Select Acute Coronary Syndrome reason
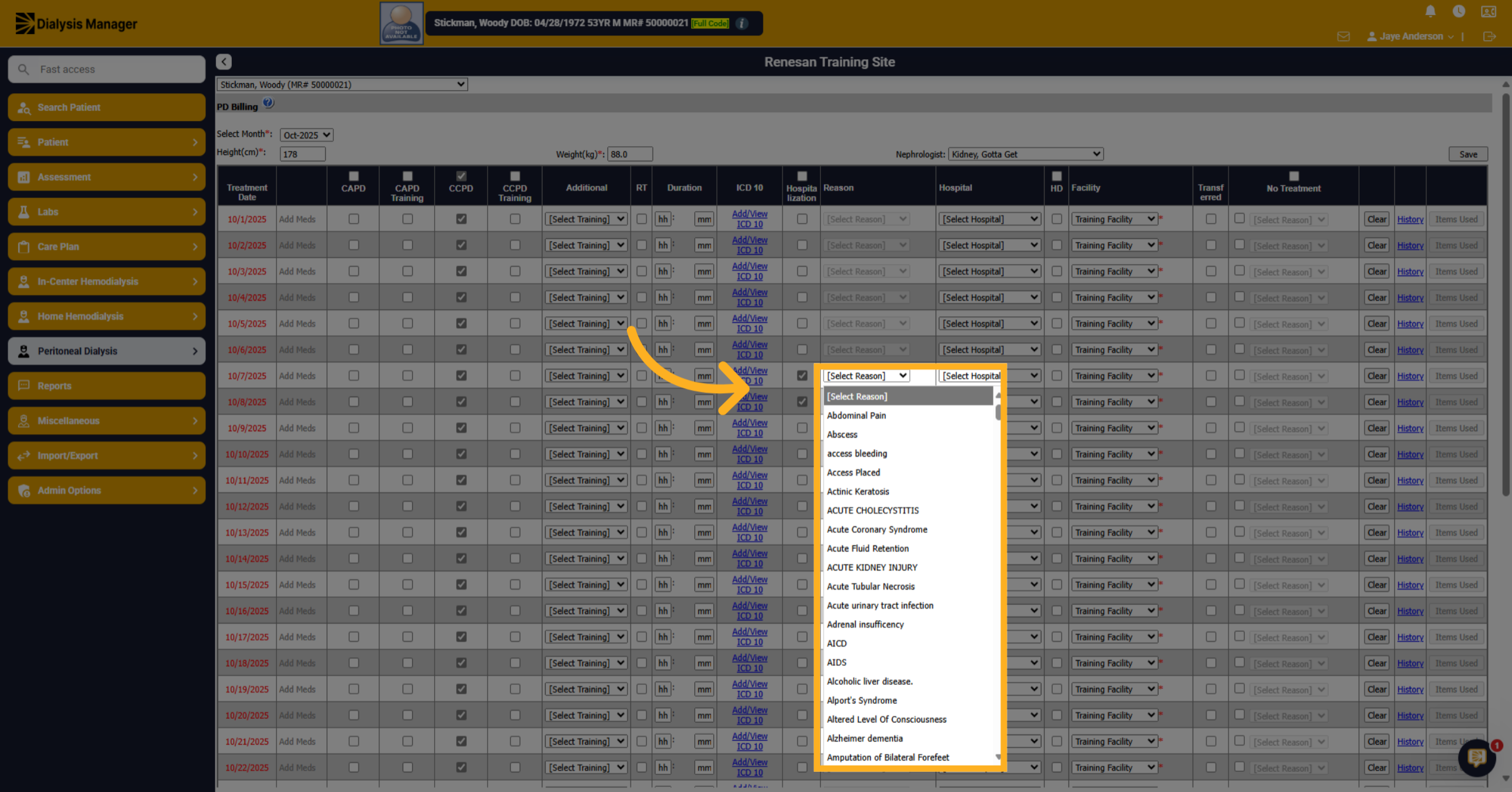1512x792 pixels. [x=908, y=529]
